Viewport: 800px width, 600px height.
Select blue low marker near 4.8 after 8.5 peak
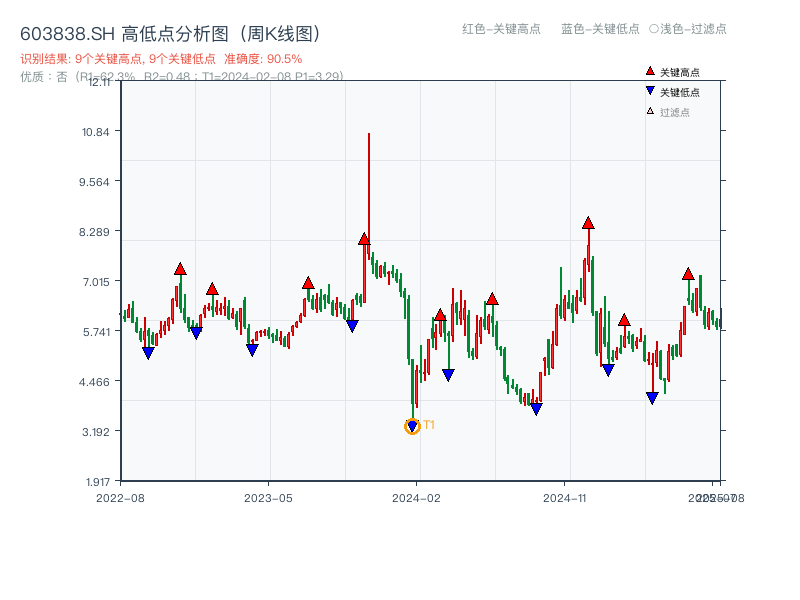pos(608,370)
